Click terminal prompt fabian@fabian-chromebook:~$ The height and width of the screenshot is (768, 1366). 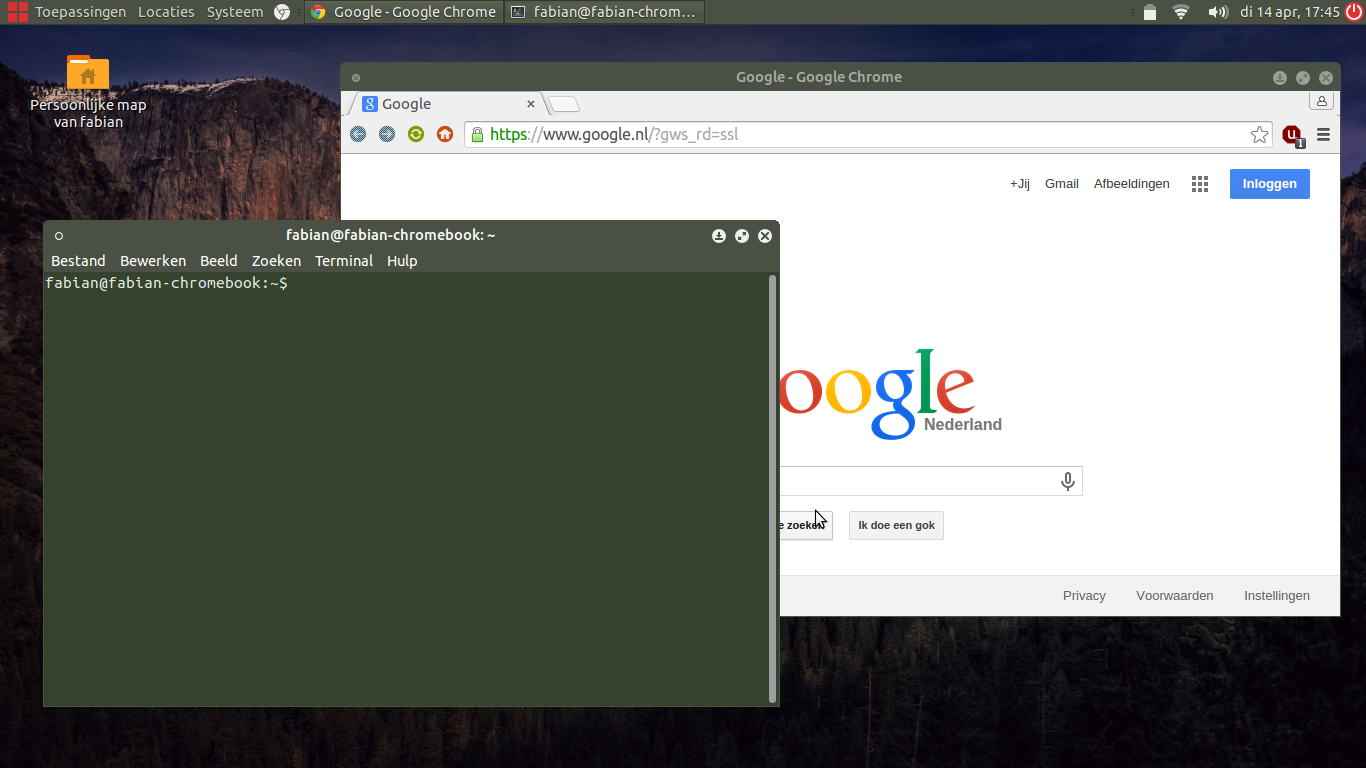166,284
